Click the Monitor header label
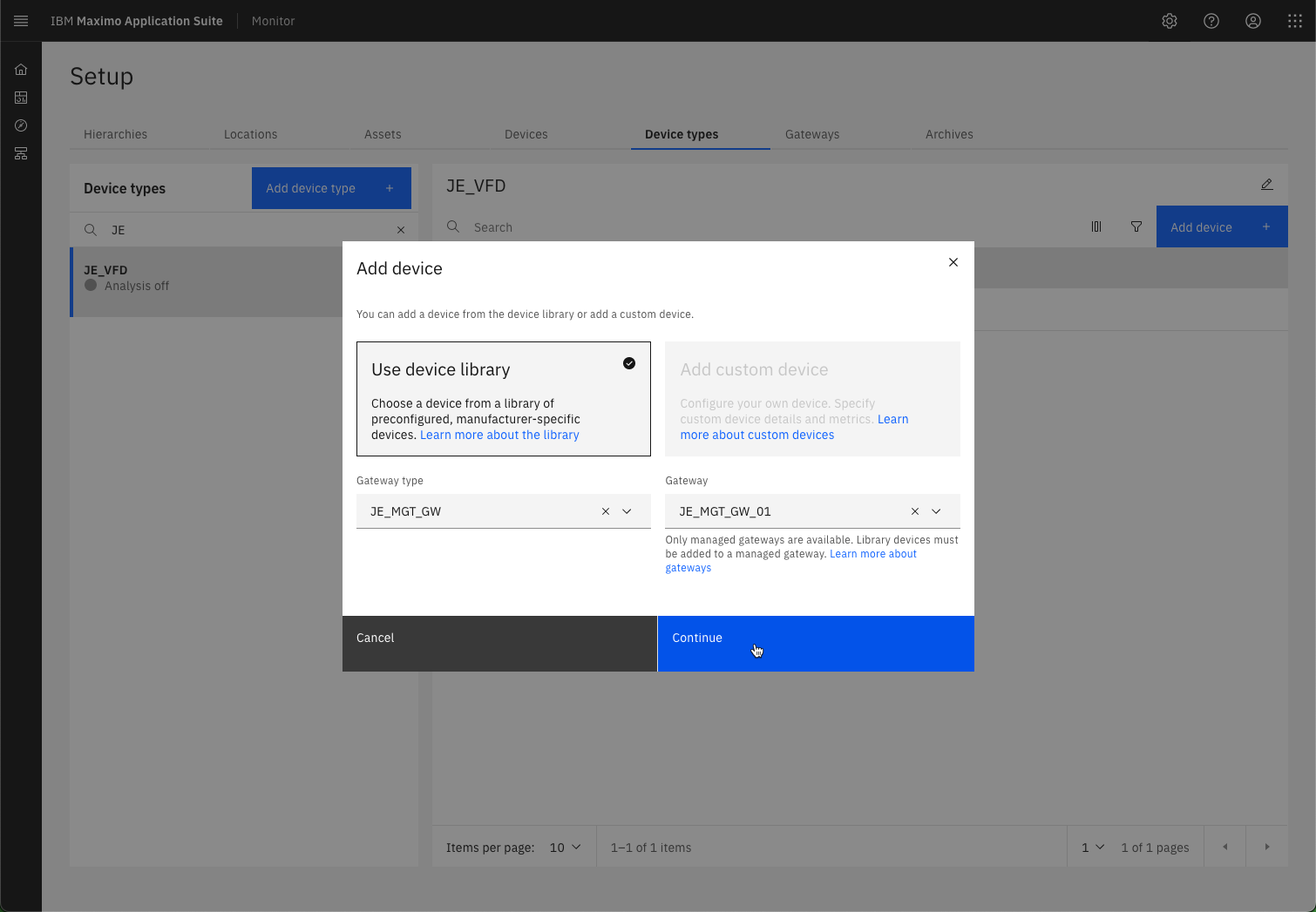1316x912 pixels. click(274, 21)
